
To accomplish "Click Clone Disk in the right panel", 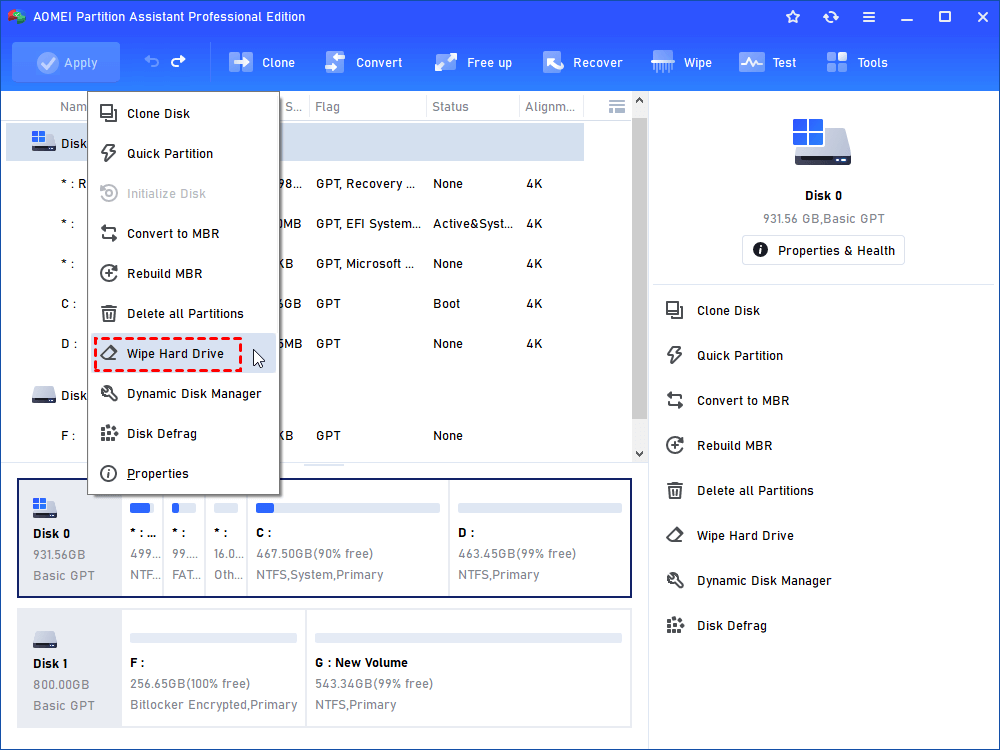I will point(728,311).
